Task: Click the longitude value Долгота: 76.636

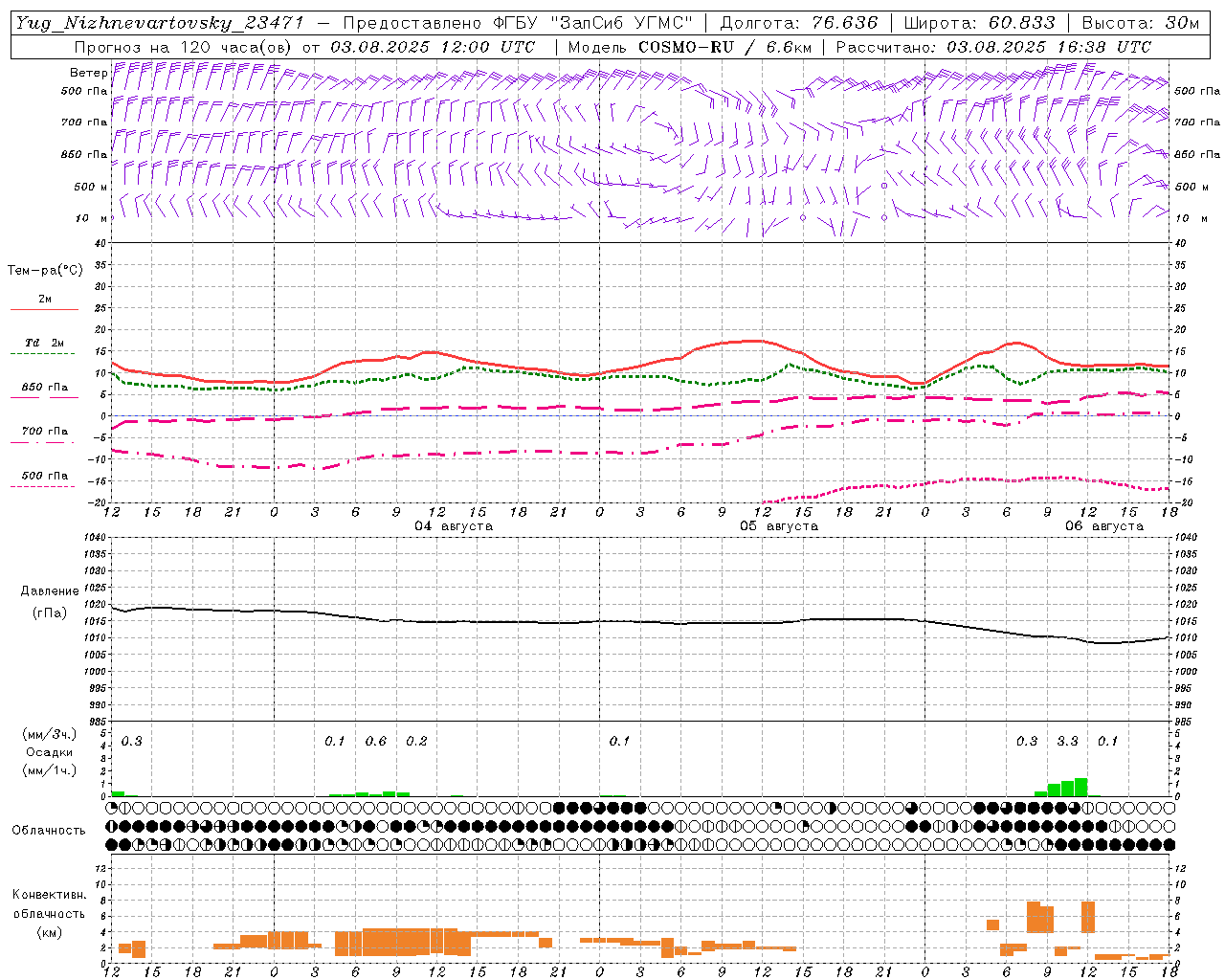Action: (799, 23)
